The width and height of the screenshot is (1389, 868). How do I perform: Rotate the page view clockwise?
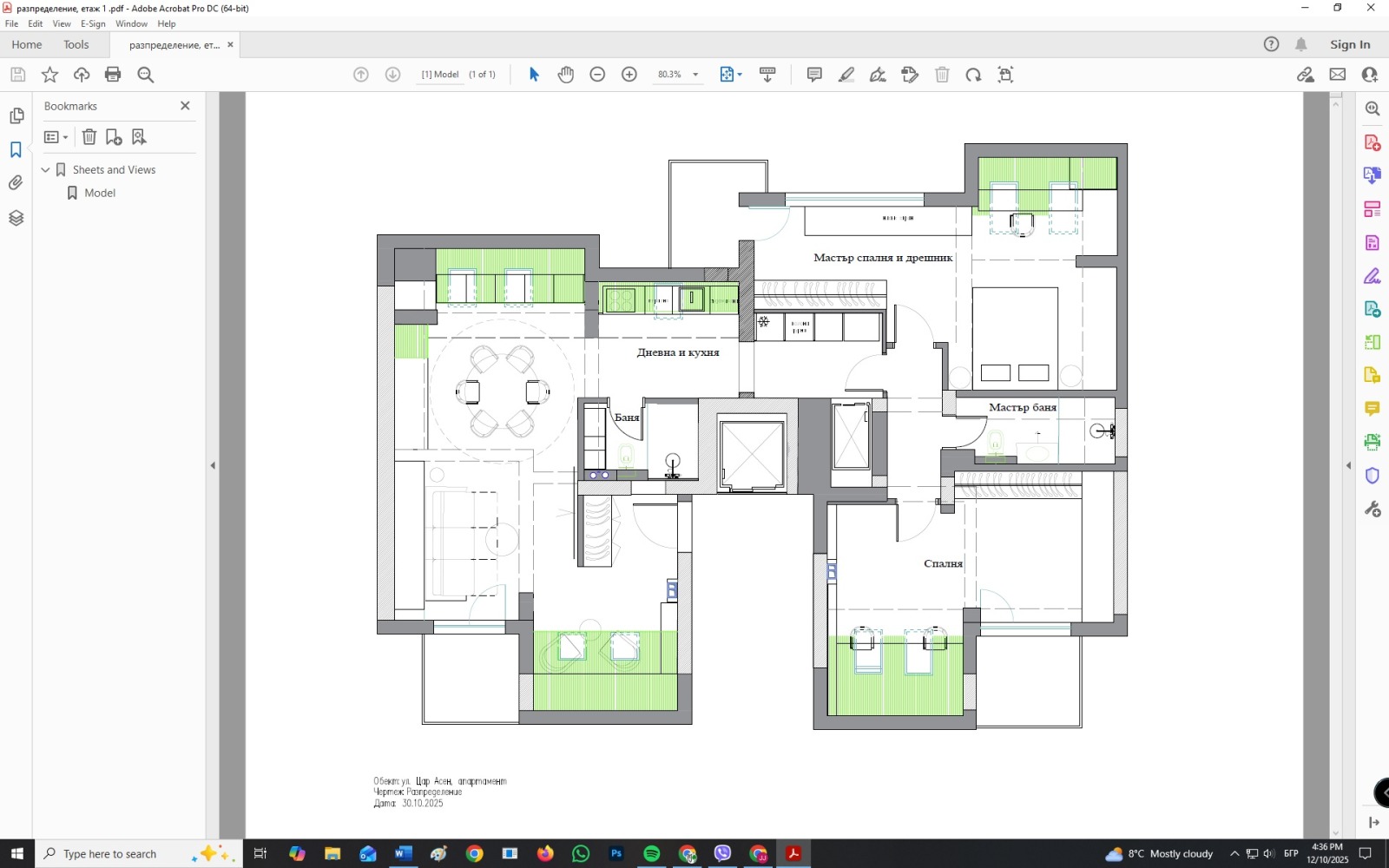(973, 75)
